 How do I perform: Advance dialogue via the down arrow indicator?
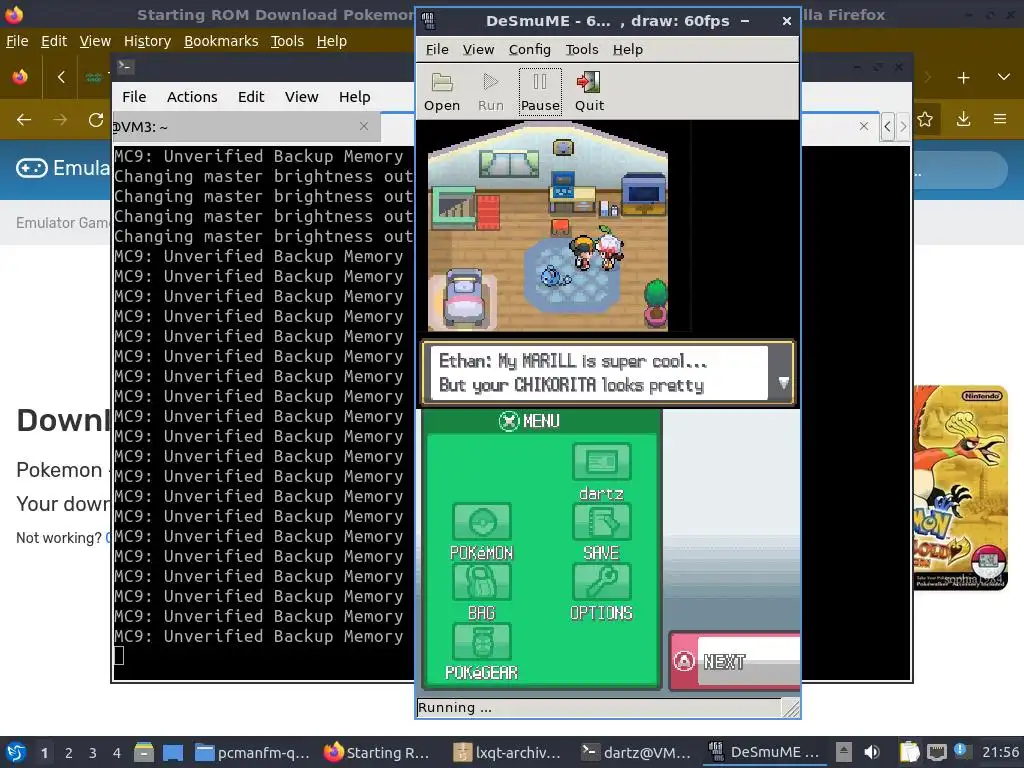tap(784, 383)
